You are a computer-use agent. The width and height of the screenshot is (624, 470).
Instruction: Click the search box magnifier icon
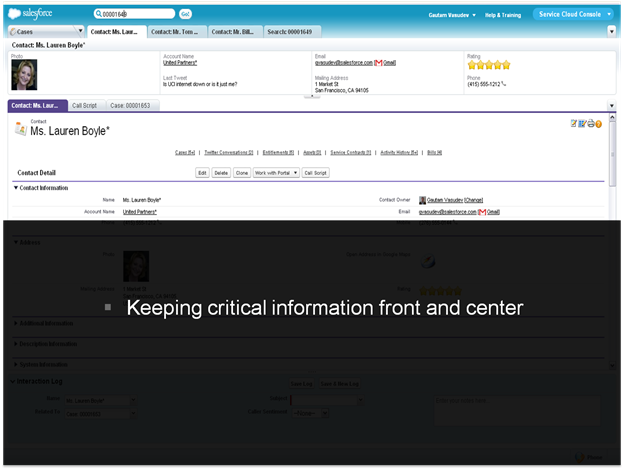98,14
